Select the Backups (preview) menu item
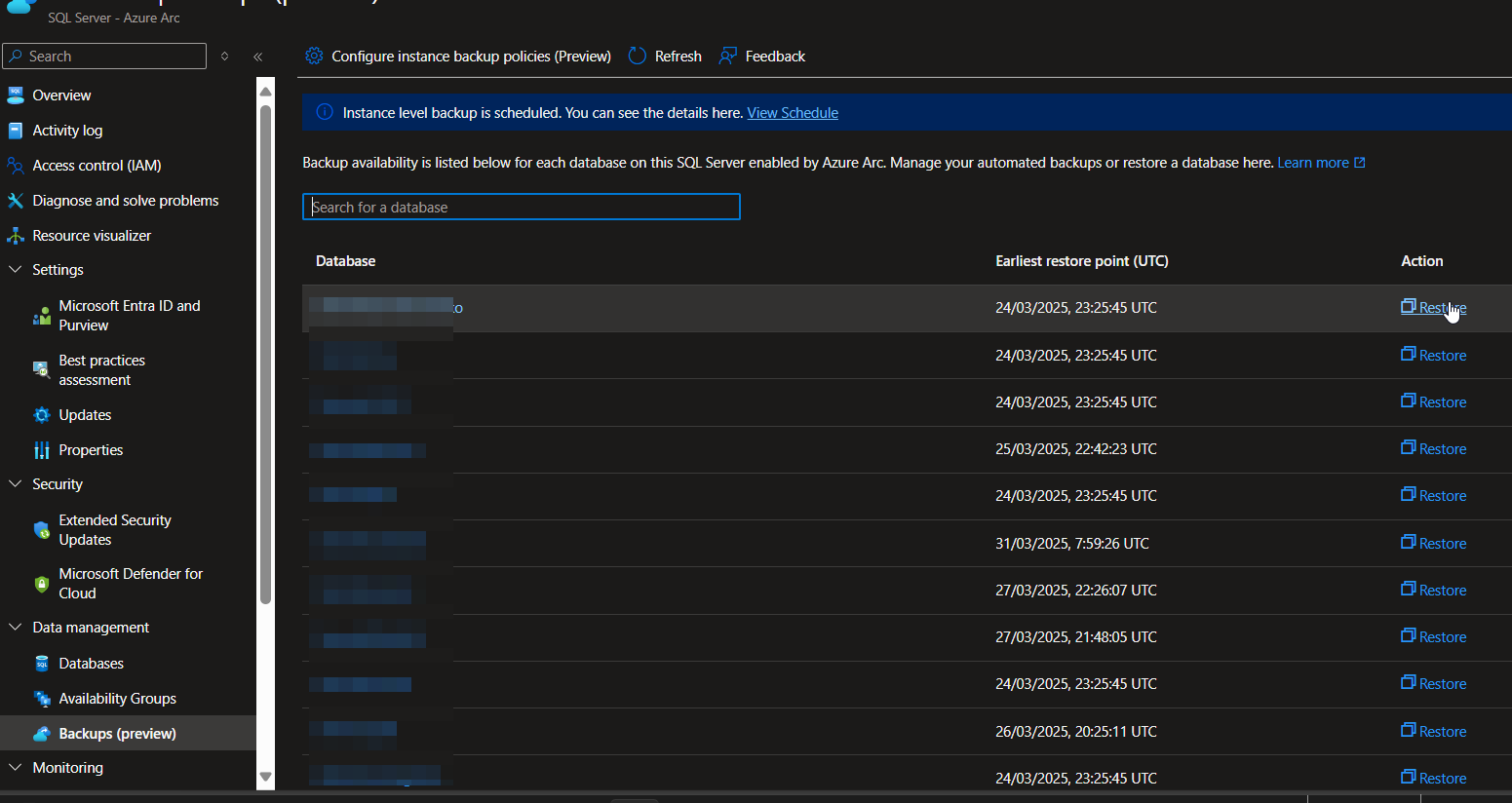 [117, 734]
